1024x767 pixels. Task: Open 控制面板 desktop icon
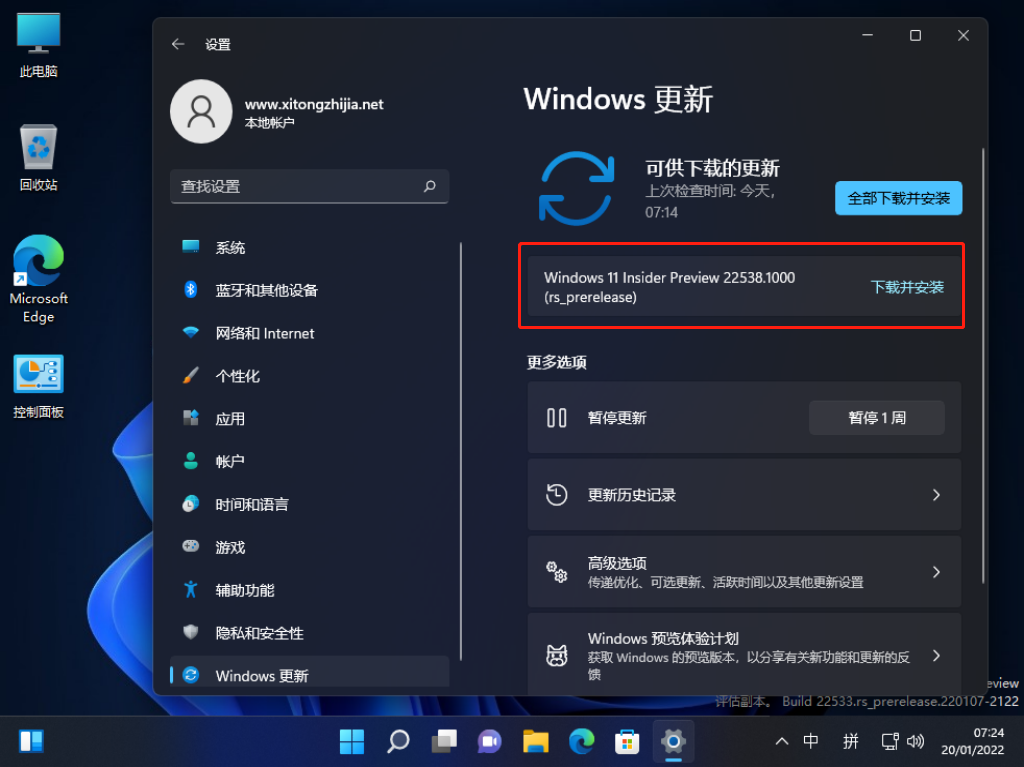(39, 387)
